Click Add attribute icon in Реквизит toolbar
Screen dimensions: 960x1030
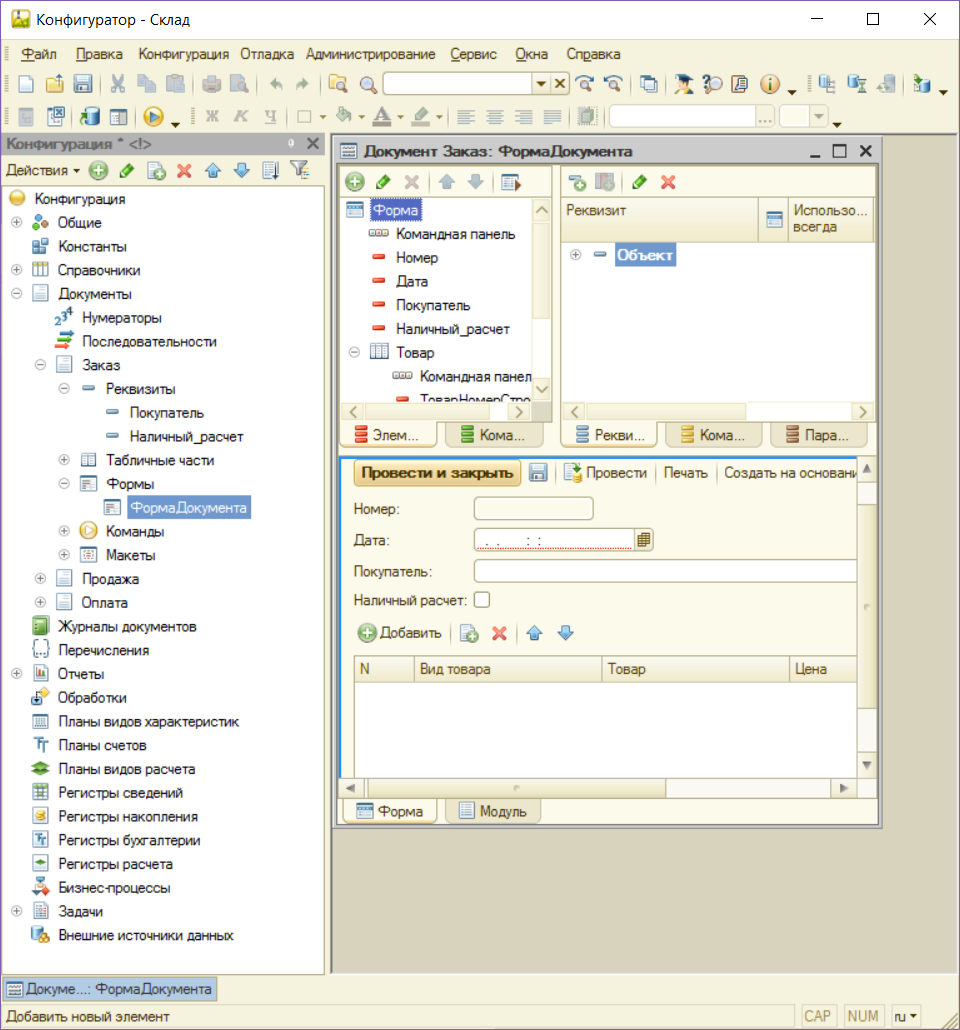[x=577, y=182]
